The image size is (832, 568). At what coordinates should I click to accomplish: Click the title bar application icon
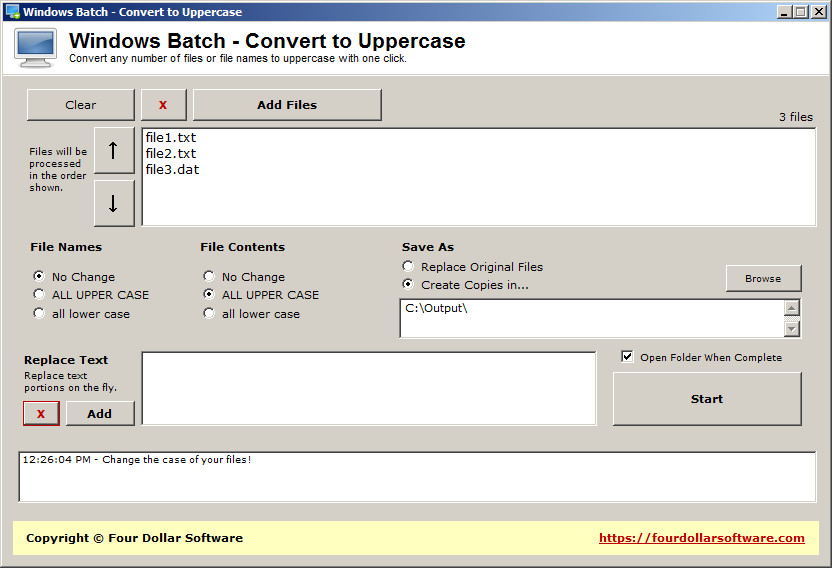coord(12,11)
